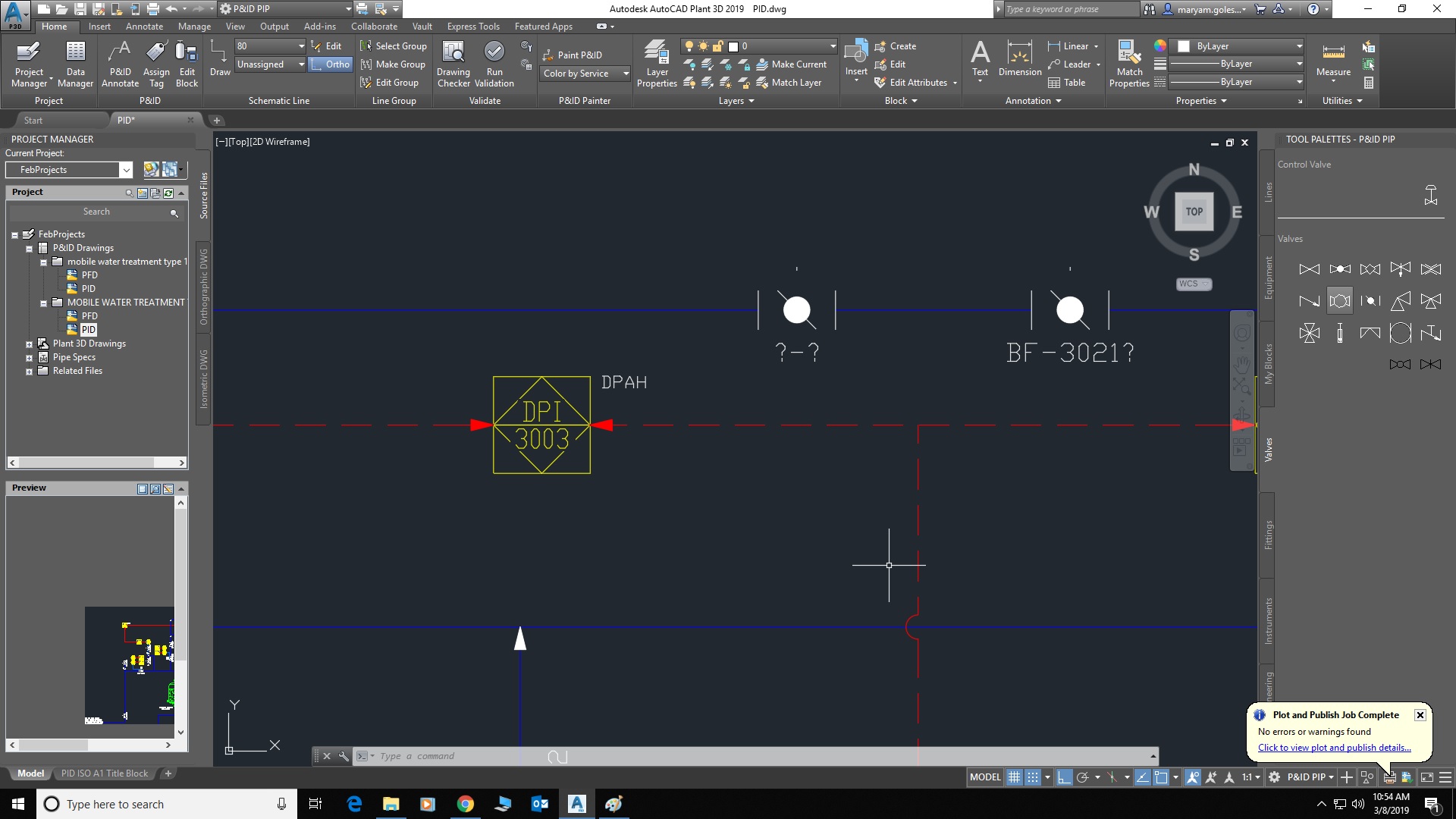Toggle snap mode in status bar
This screenshot has width=1456, height=819.
(x=1033, y=777)
